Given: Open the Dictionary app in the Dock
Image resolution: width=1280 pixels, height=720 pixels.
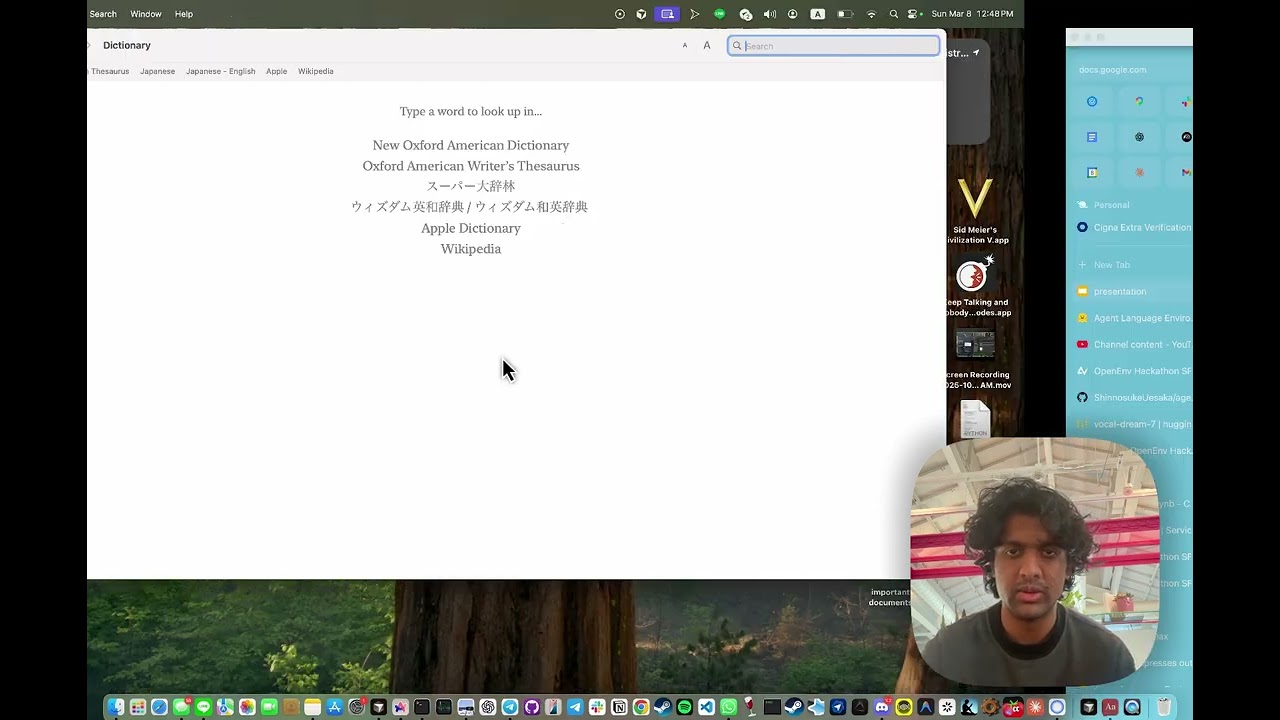Looking at the screenshot, I should (x=1110, y=707).
